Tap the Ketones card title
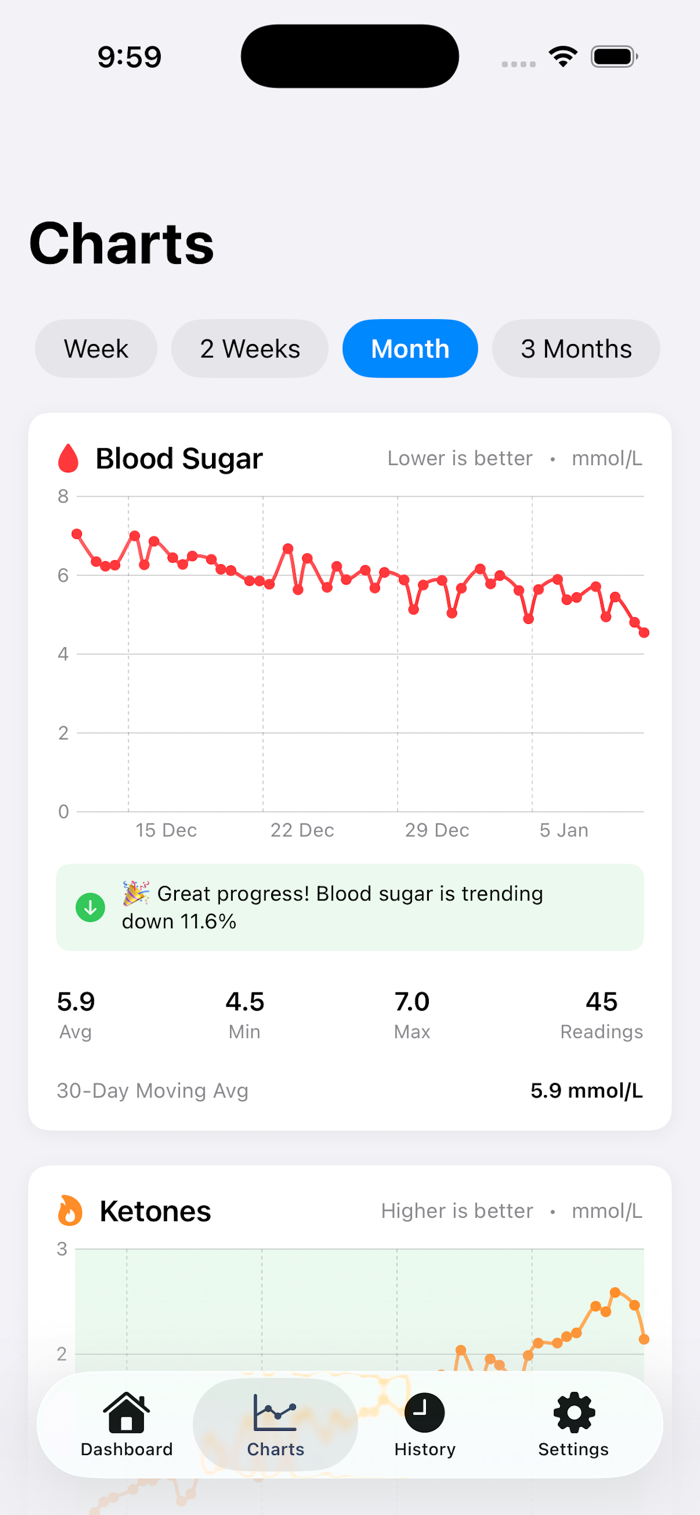 tap(155, 1211)
